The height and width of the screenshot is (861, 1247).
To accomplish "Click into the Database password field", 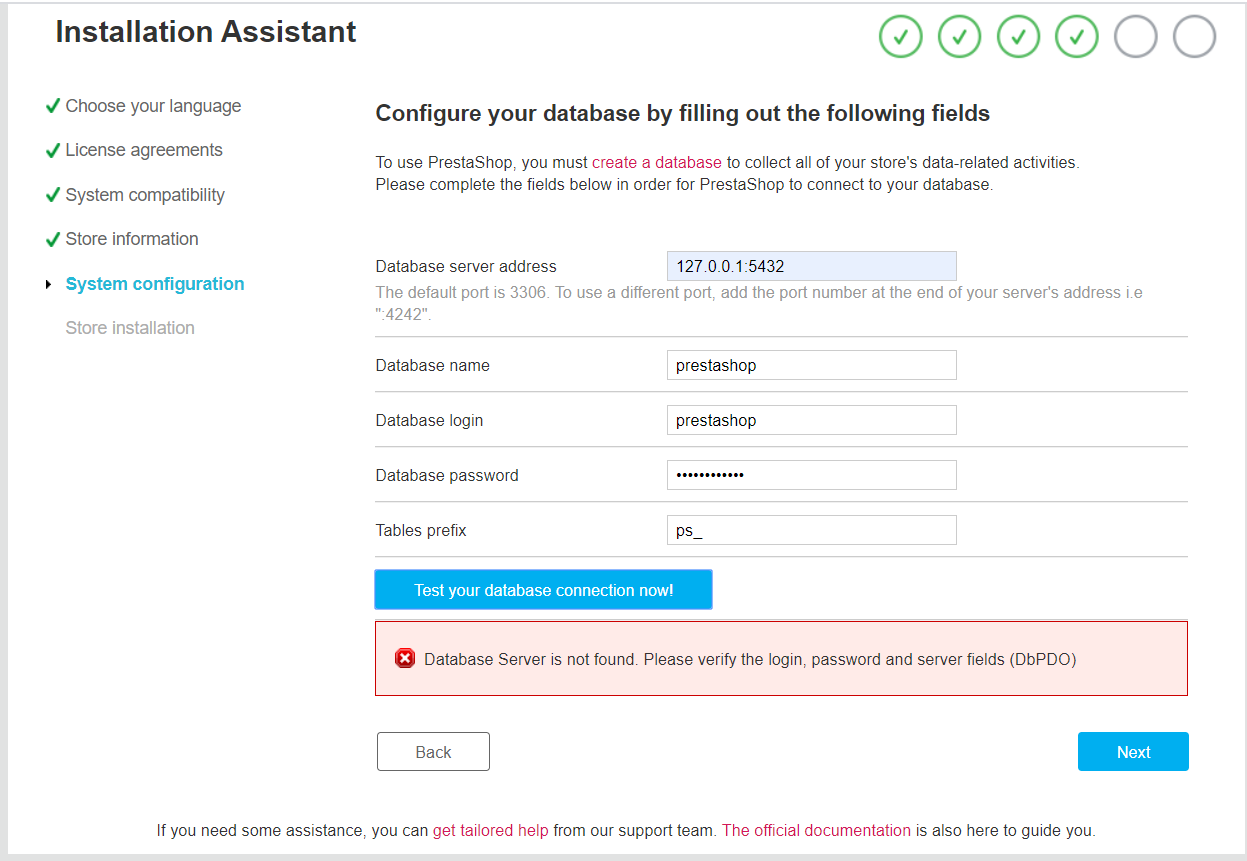I will tap(811, 475).
